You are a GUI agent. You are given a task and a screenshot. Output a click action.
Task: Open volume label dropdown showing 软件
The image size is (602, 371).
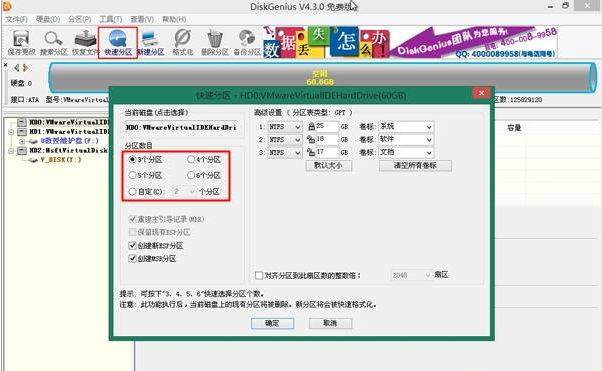tap(406, 140)
